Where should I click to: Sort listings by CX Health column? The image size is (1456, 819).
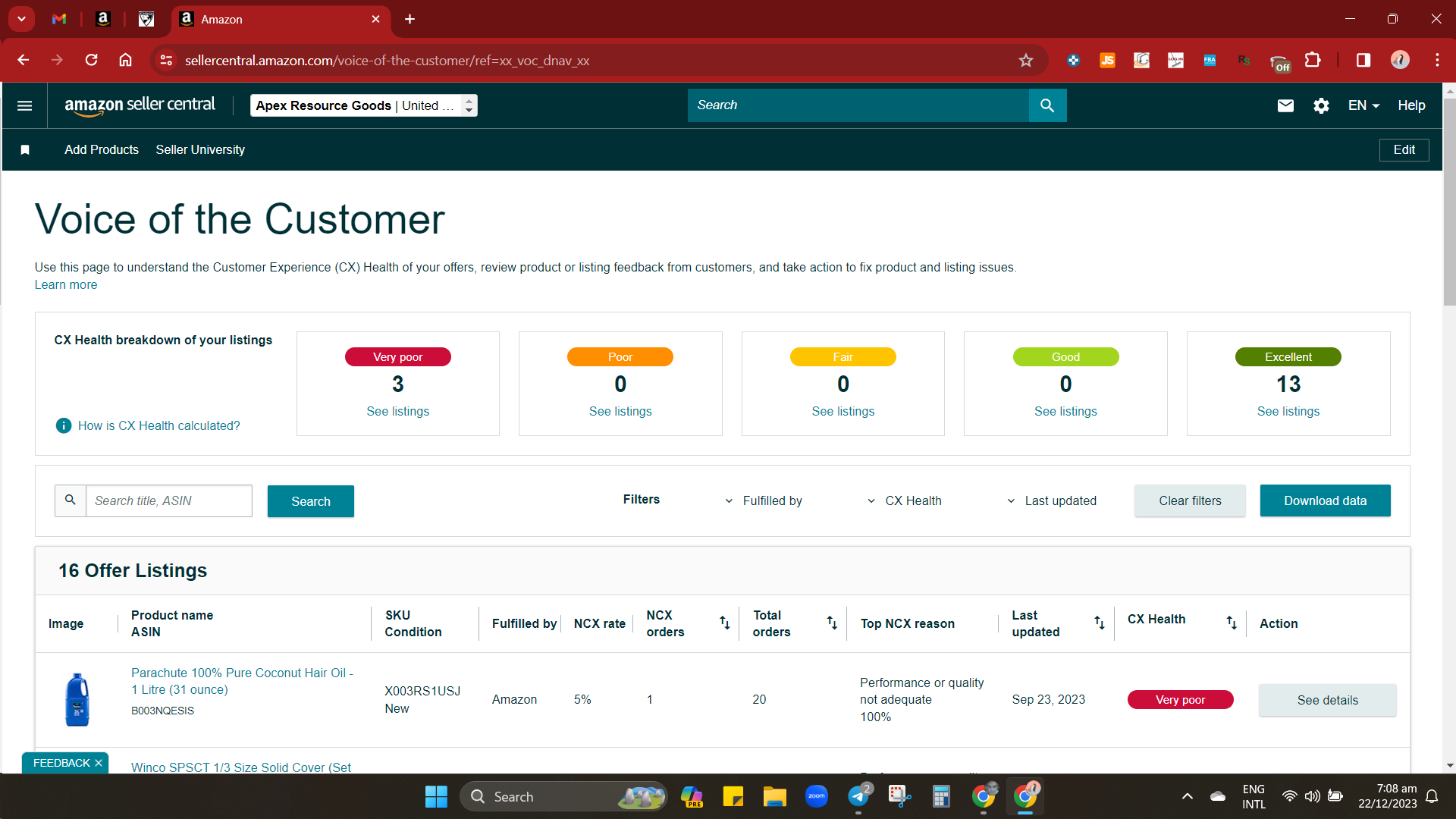coord(1232,623)
